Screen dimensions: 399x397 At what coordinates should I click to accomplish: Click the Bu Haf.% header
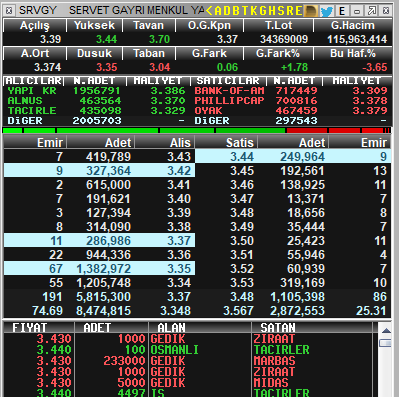[353, 53]
